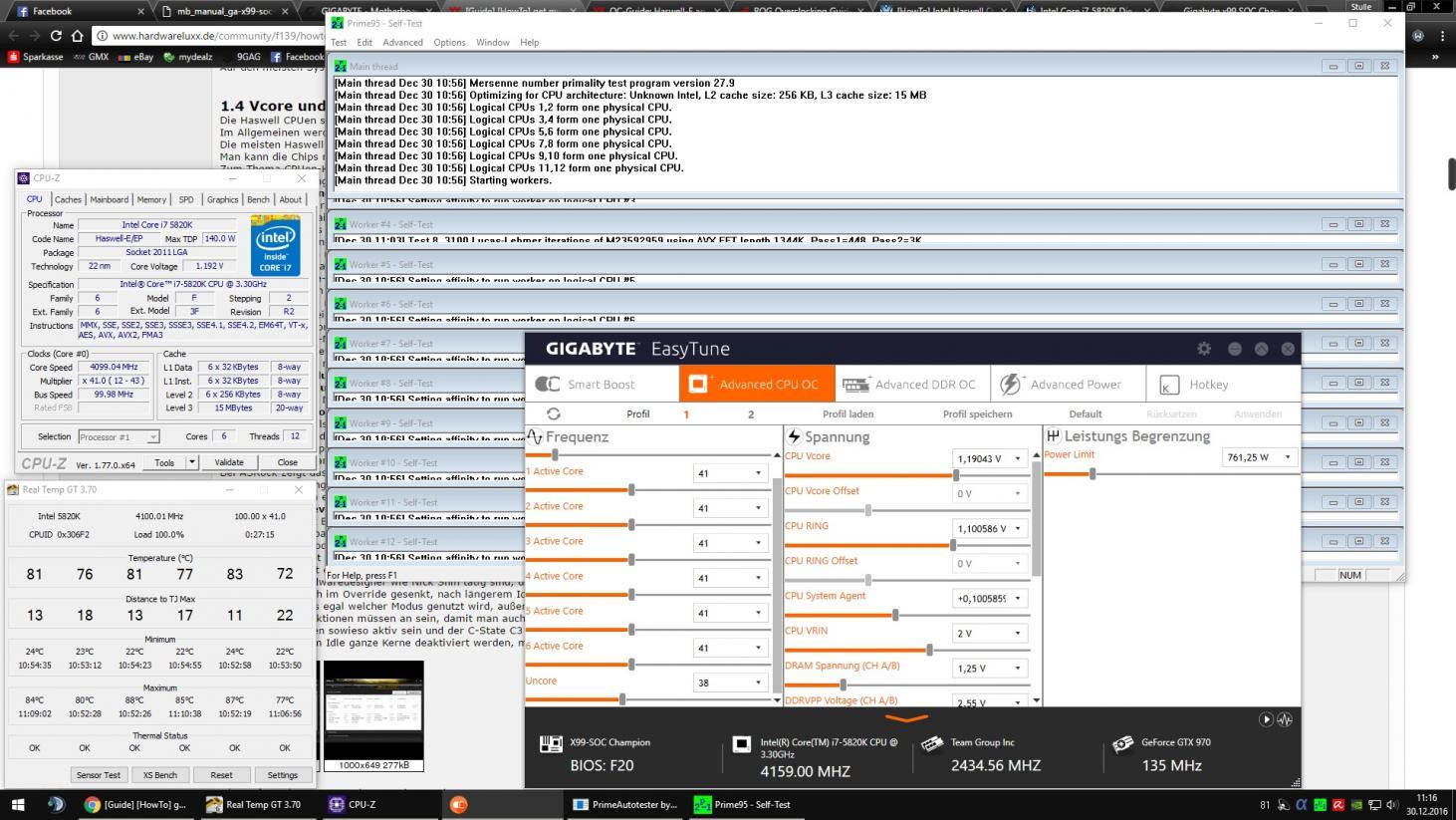Viewport: 1456px width, 820px height.
Task: Open CPU-Z Caches tab
Action: (68, 199)
